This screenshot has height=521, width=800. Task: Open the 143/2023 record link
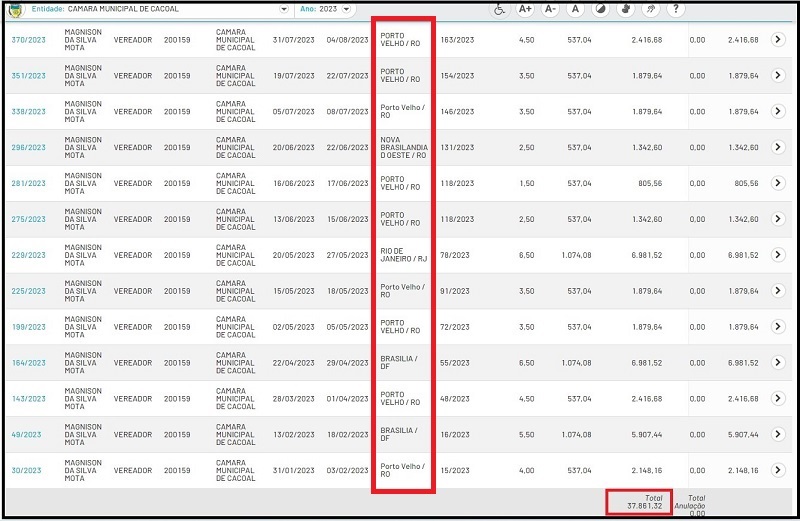pyautogui.click(x=27, y=399)
